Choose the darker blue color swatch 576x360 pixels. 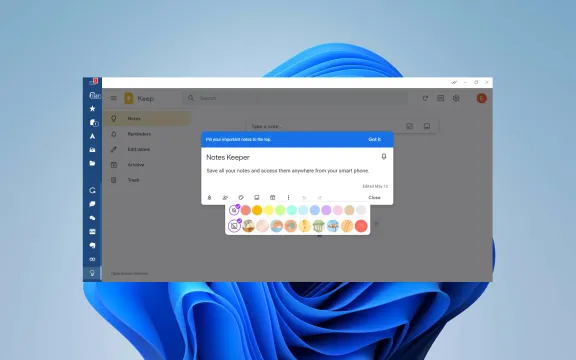point(315,210)
